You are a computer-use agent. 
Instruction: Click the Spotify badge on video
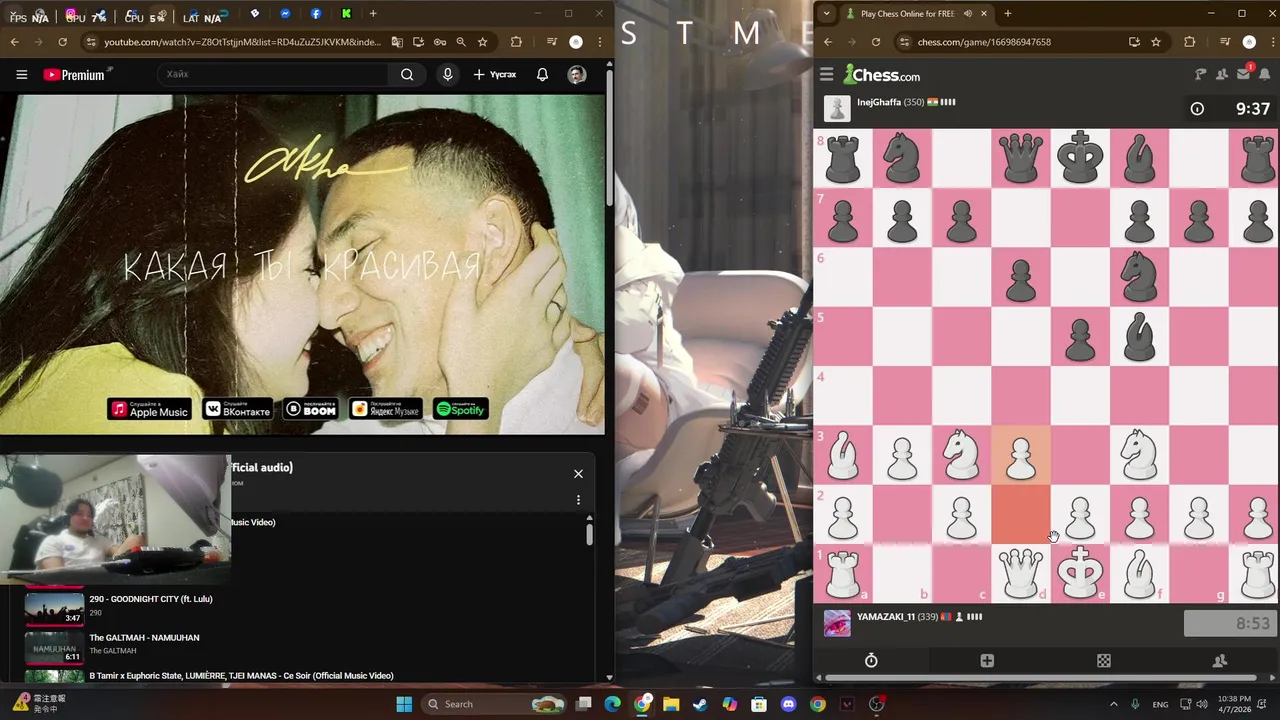coord(460,409)
